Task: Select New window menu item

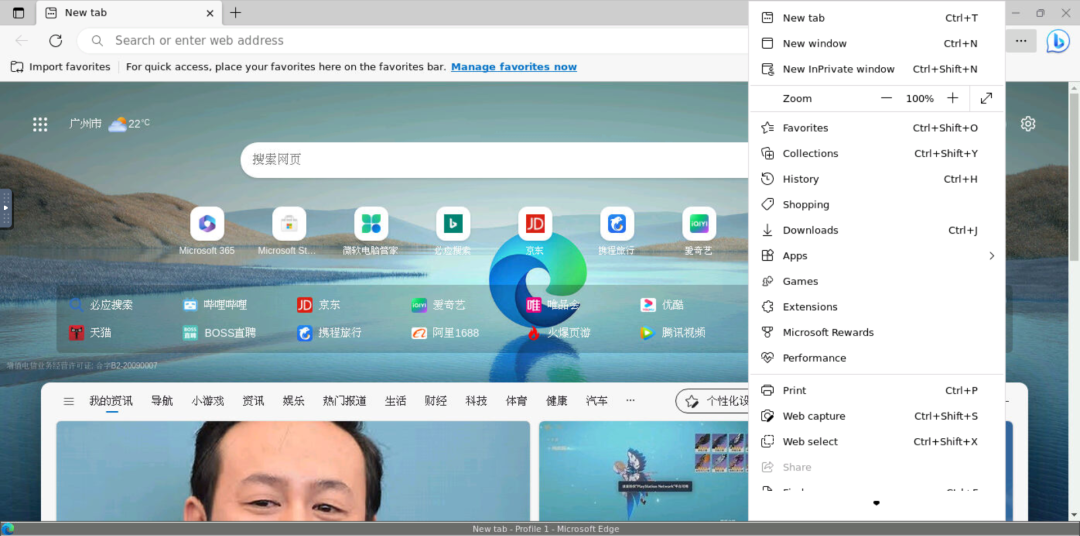Action: coord(876,43)
